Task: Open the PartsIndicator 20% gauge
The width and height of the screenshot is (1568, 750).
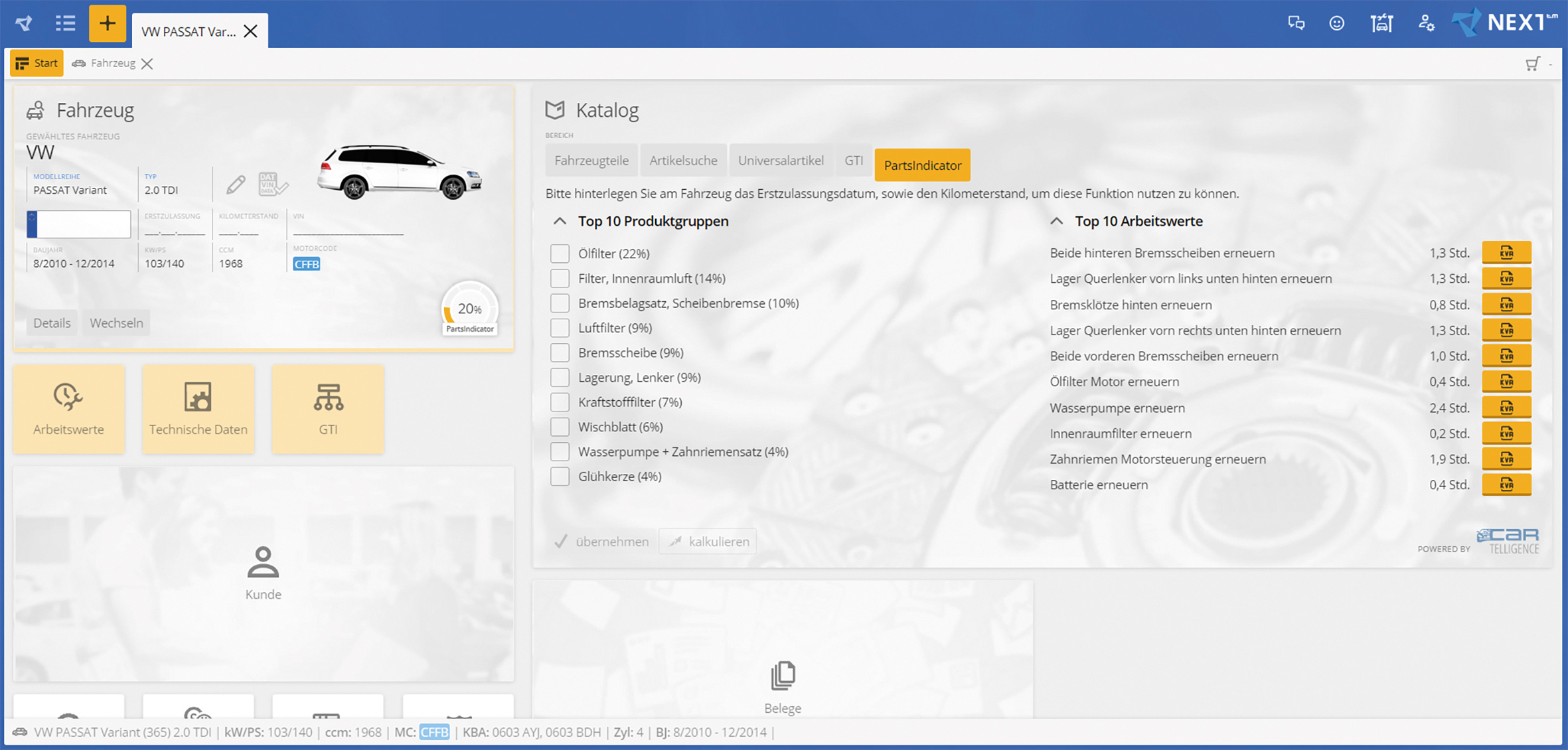Action: [x=469, y=309]
